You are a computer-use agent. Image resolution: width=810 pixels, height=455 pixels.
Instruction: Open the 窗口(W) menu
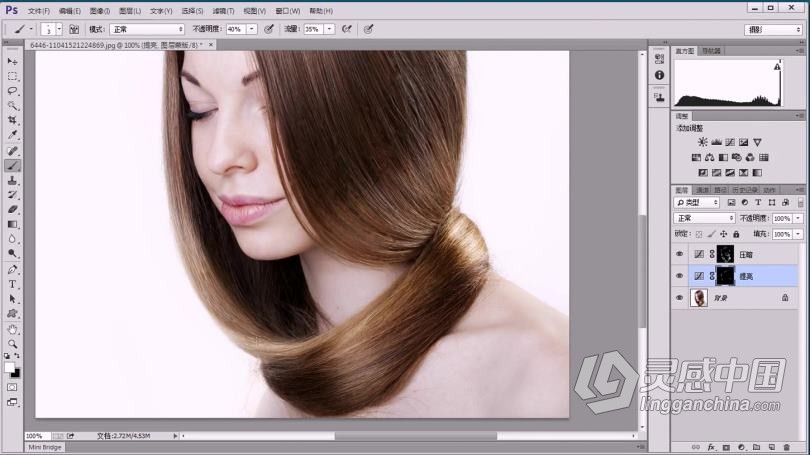point(288,11)
